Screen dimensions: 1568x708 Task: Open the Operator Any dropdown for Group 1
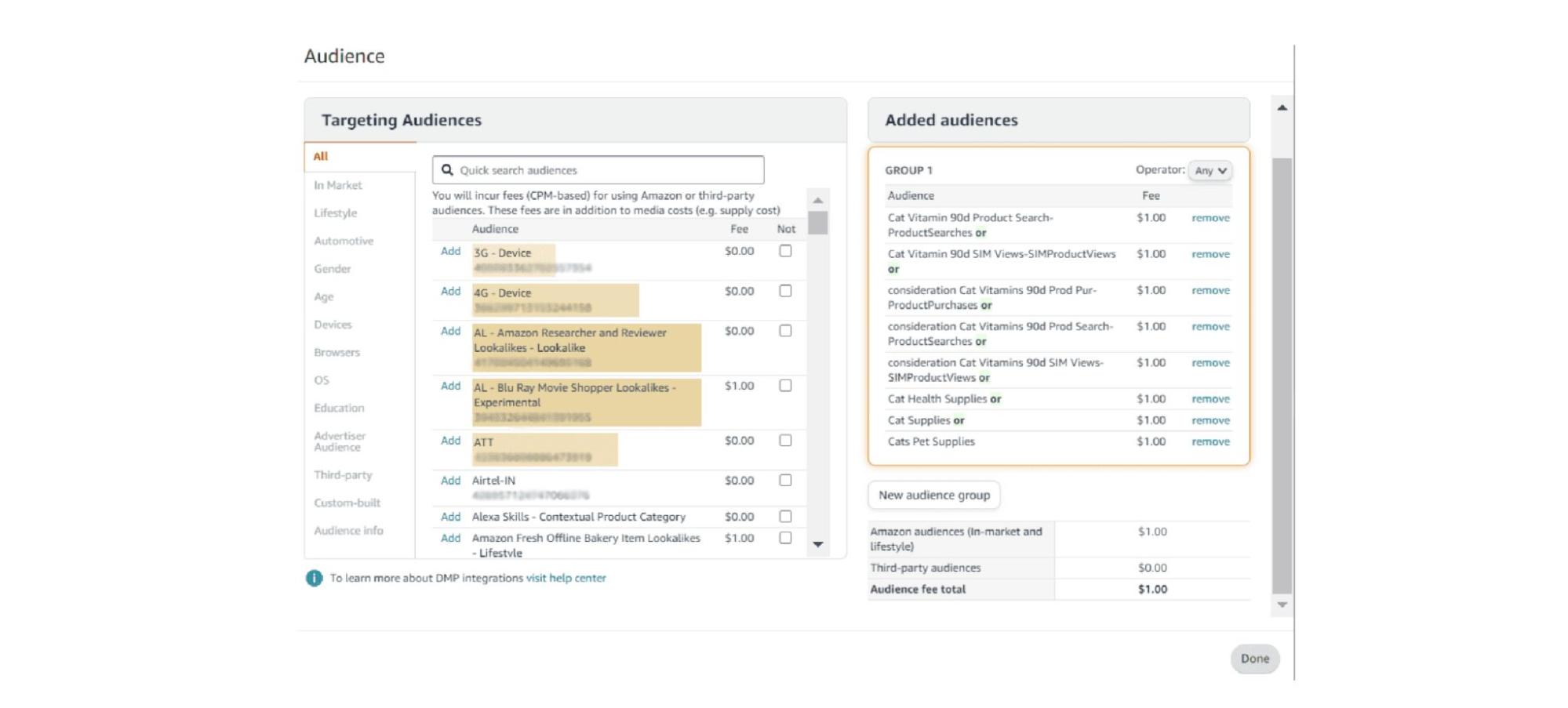1208,170
